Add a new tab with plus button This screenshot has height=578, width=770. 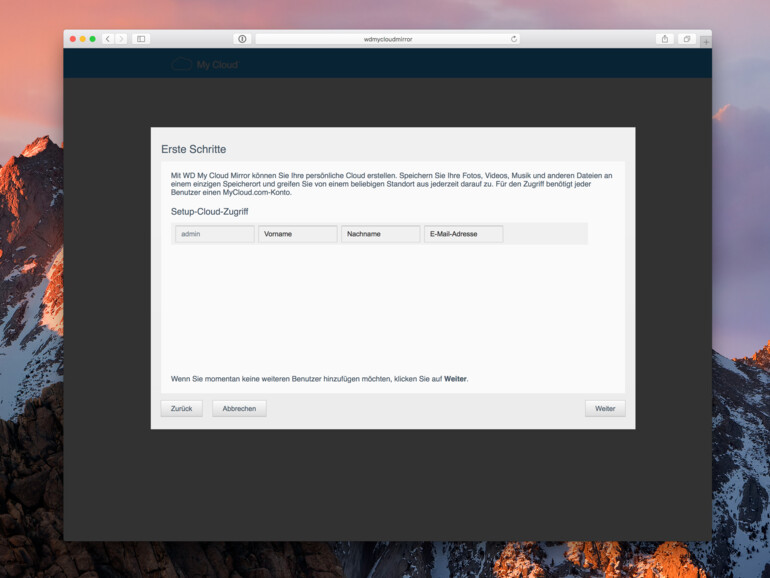pyautogui.click(x=706, y=42)
